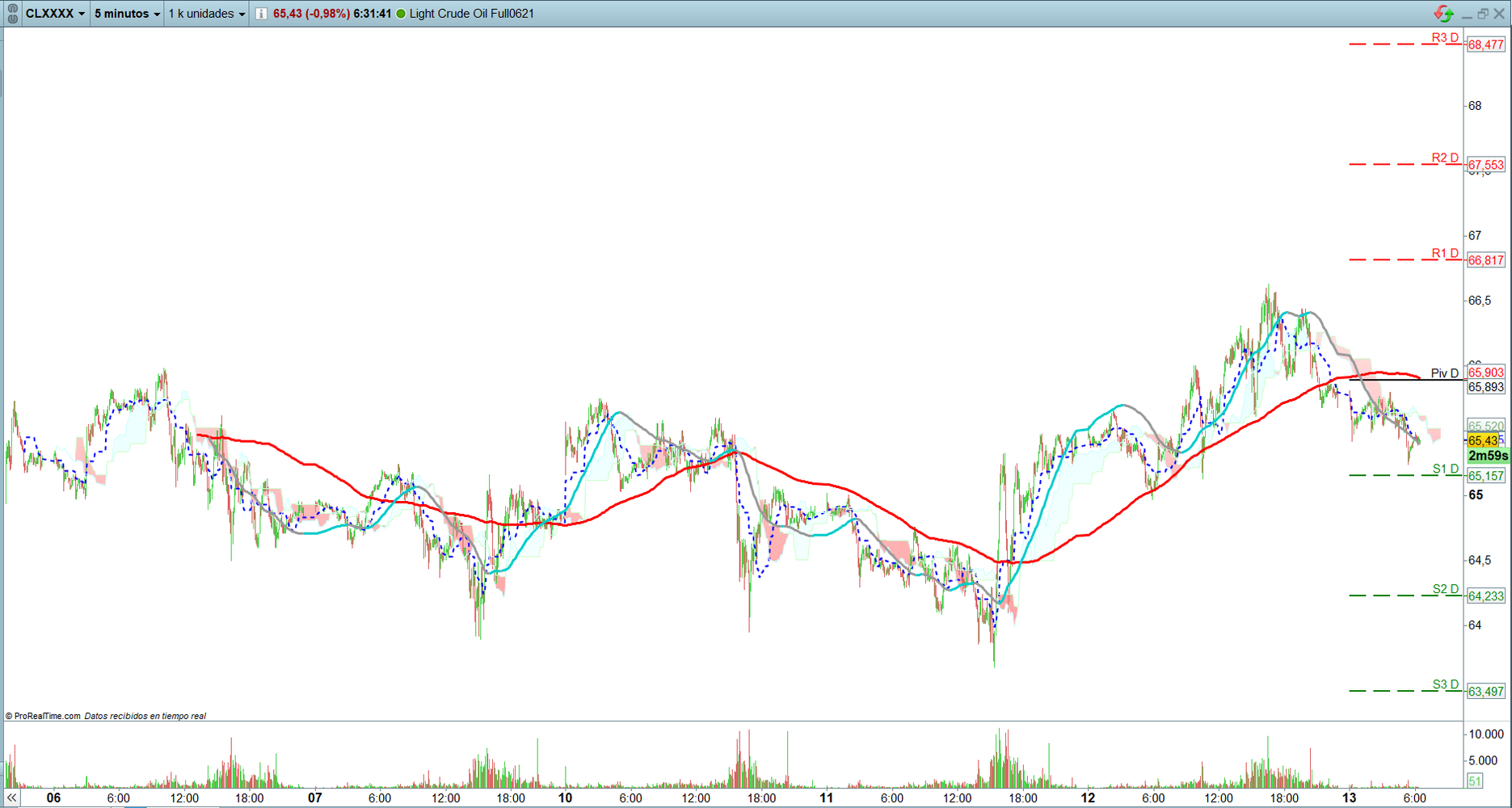Screen dimensions: 1512x808
Task: Click the ProRealTime.com copyright link
Action: tap(43, 716)
